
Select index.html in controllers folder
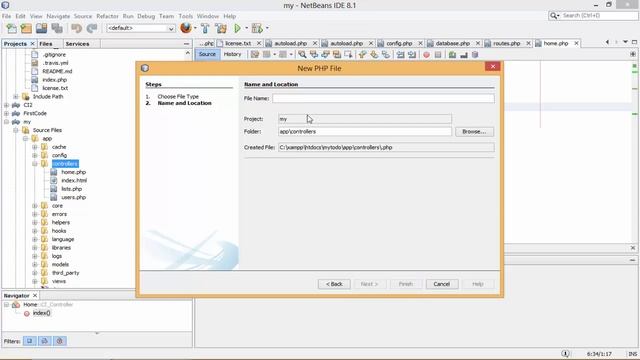(74, 180)
